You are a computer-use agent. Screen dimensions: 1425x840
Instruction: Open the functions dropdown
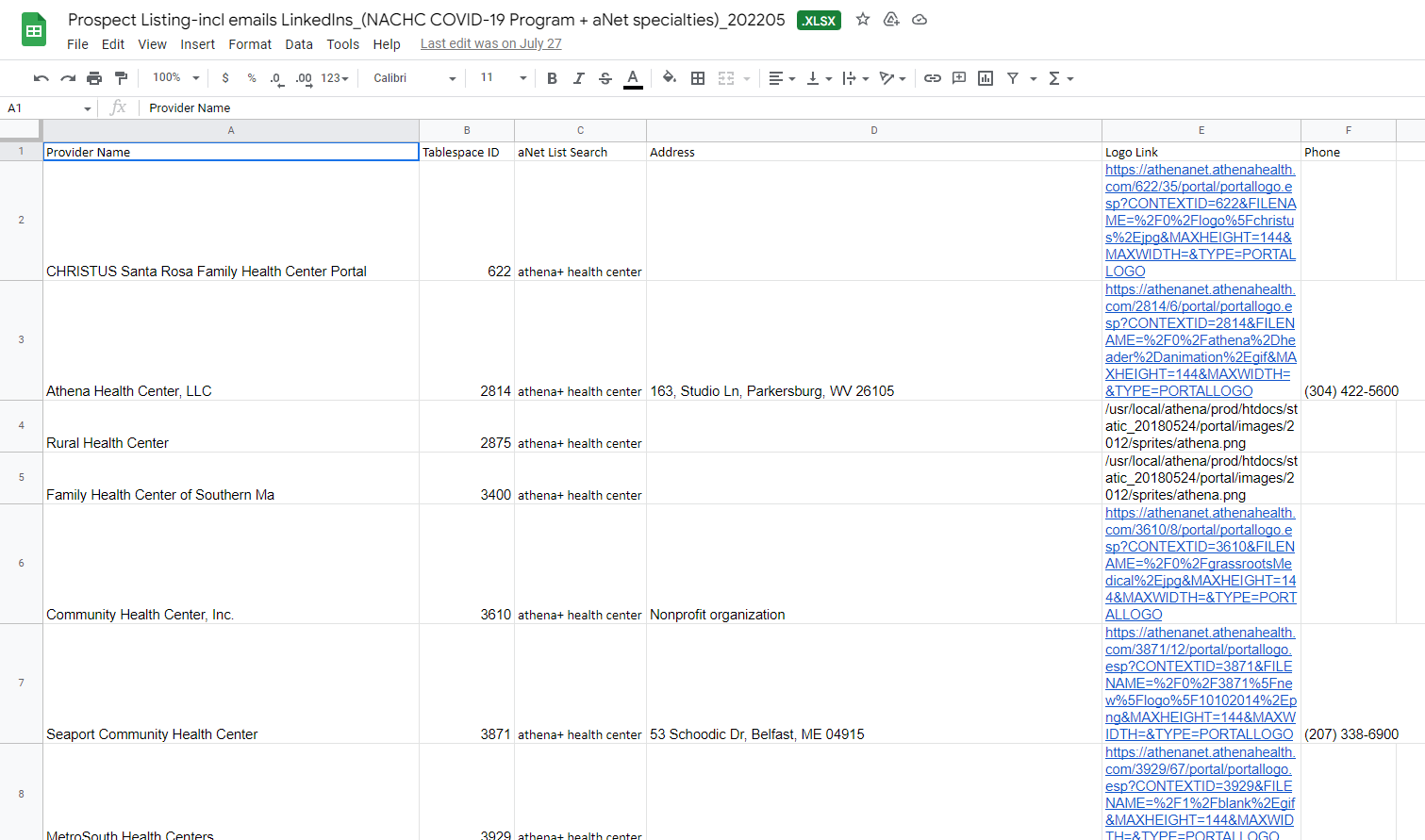click(x=1061, y=78)
